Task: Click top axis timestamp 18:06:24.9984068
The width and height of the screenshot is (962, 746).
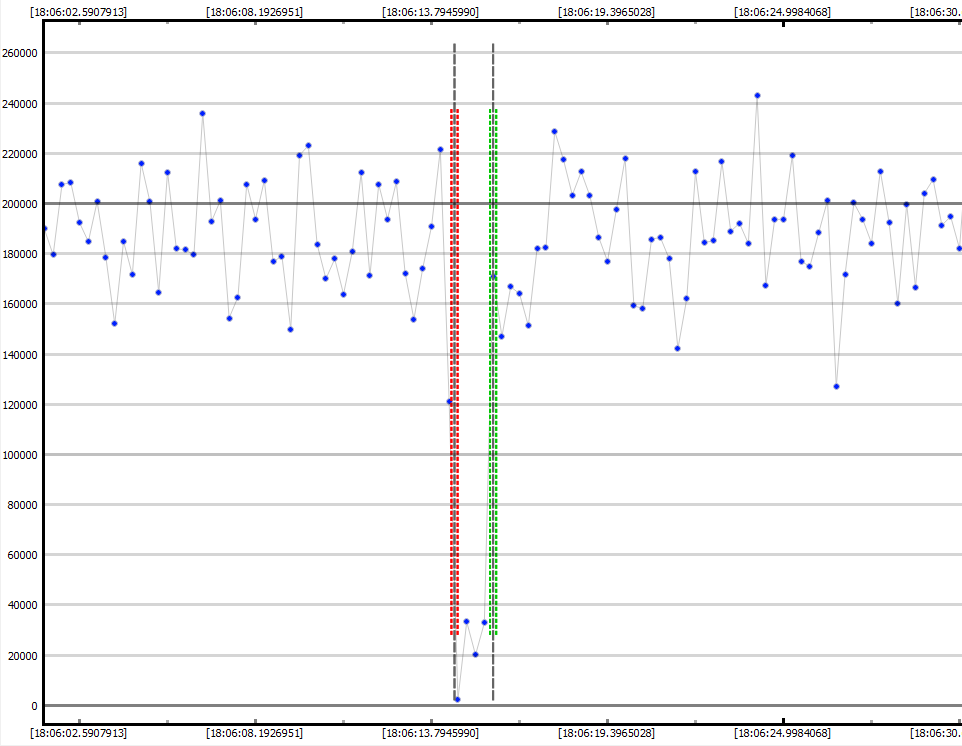Action: pos(782,12)
